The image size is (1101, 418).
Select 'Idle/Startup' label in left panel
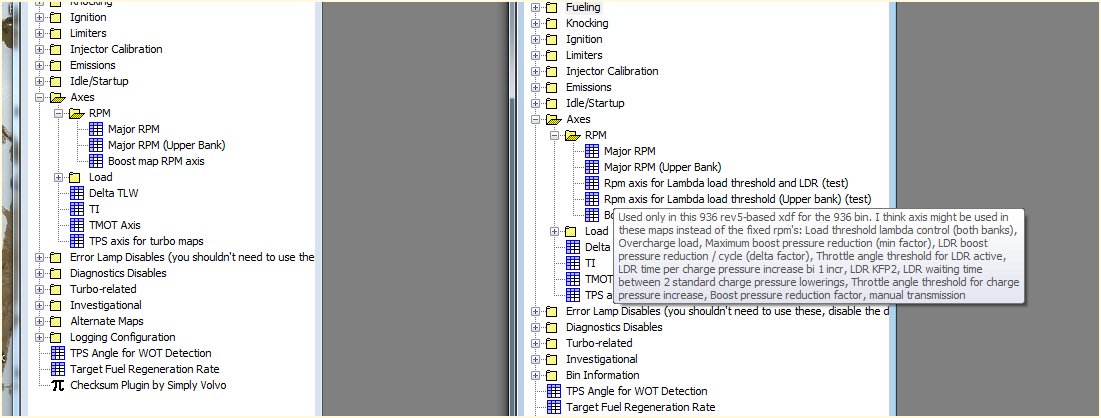pyautogui.click(x=99, y=81)
